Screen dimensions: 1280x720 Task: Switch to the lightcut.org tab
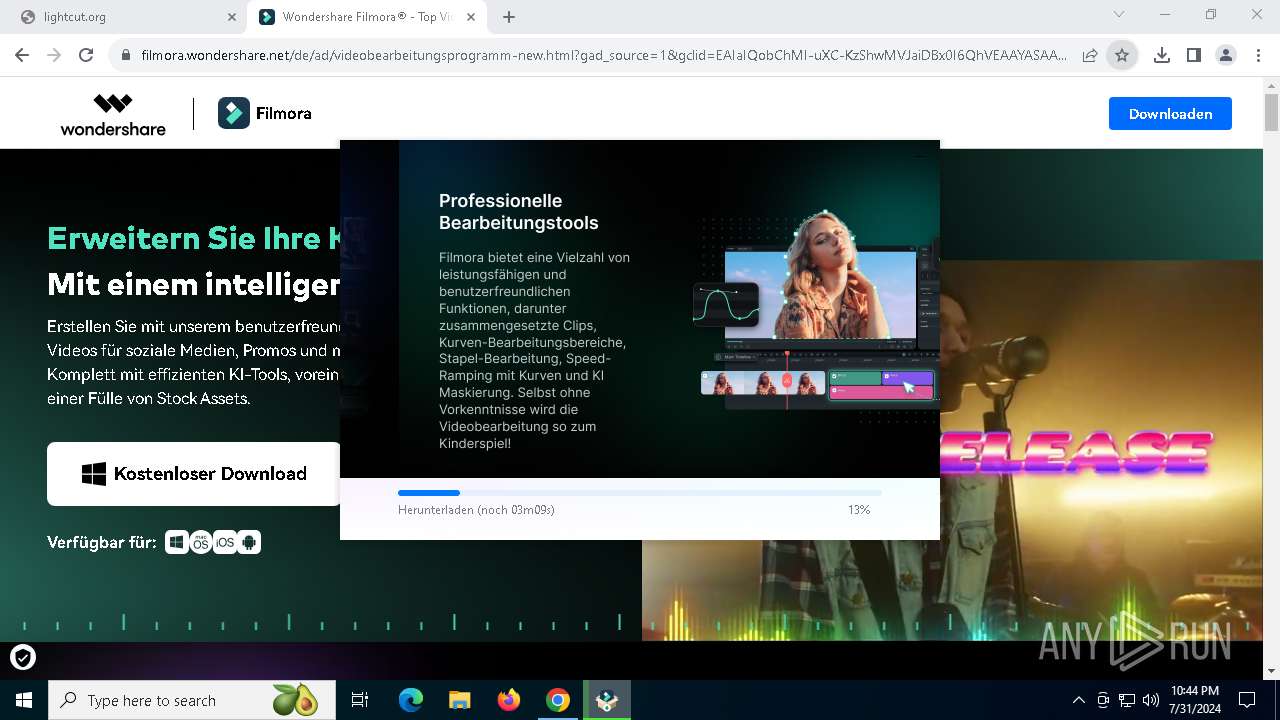tap(124, 17)
